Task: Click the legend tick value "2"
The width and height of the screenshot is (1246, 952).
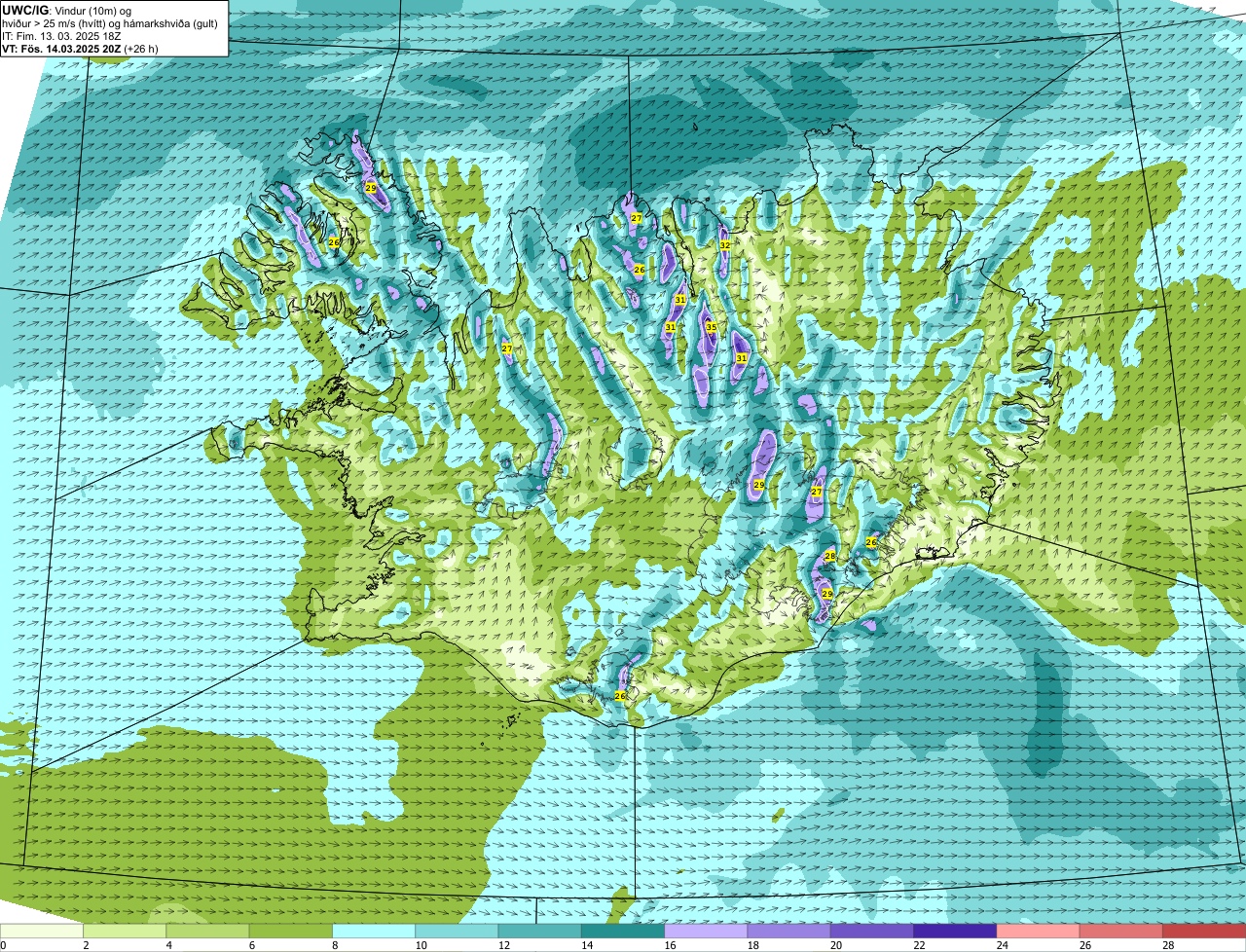Action: click(87, 945)
